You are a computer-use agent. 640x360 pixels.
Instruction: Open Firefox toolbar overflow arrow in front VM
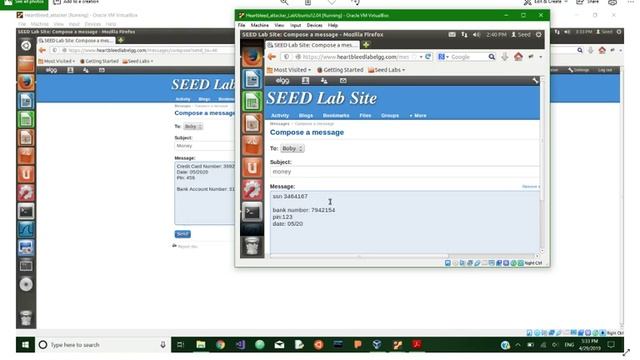[541, 57]
